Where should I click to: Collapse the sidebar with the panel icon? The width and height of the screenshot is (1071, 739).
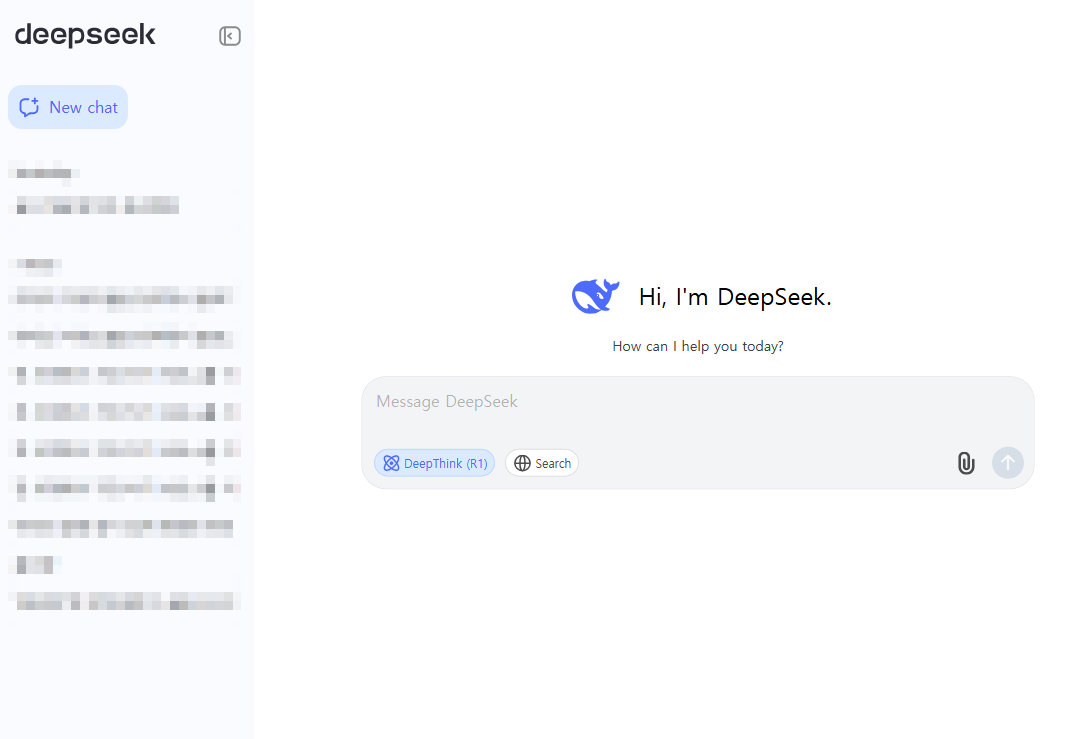click(230, 36)
